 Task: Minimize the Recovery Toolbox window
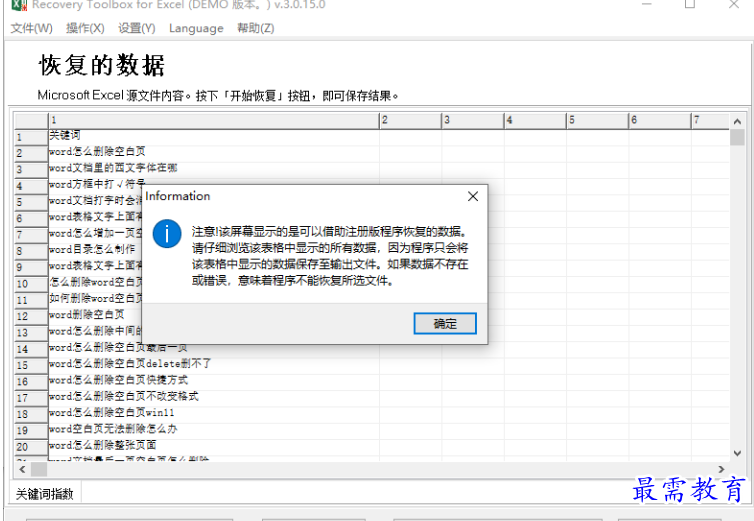[x=647, y=4]
